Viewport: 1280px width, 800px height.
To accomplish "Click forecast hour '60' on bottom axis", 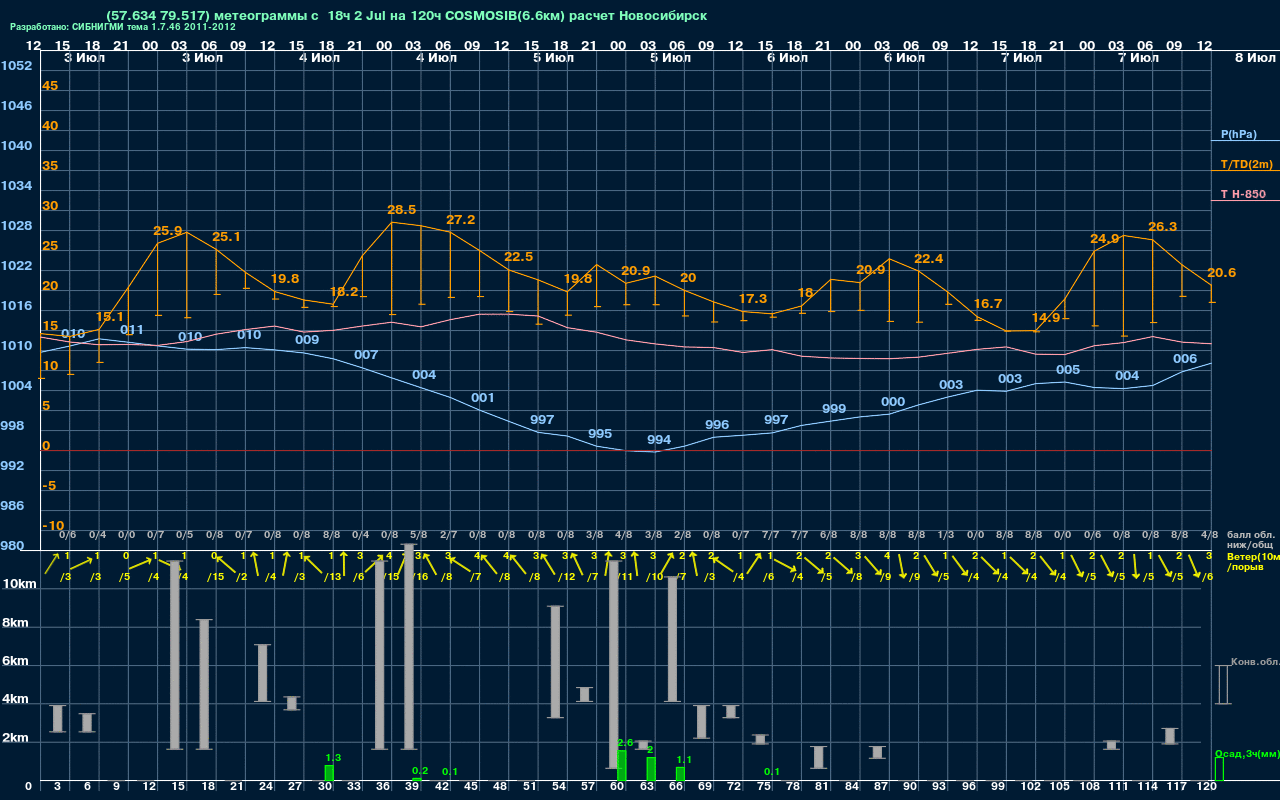I will (x=619, y=787).
